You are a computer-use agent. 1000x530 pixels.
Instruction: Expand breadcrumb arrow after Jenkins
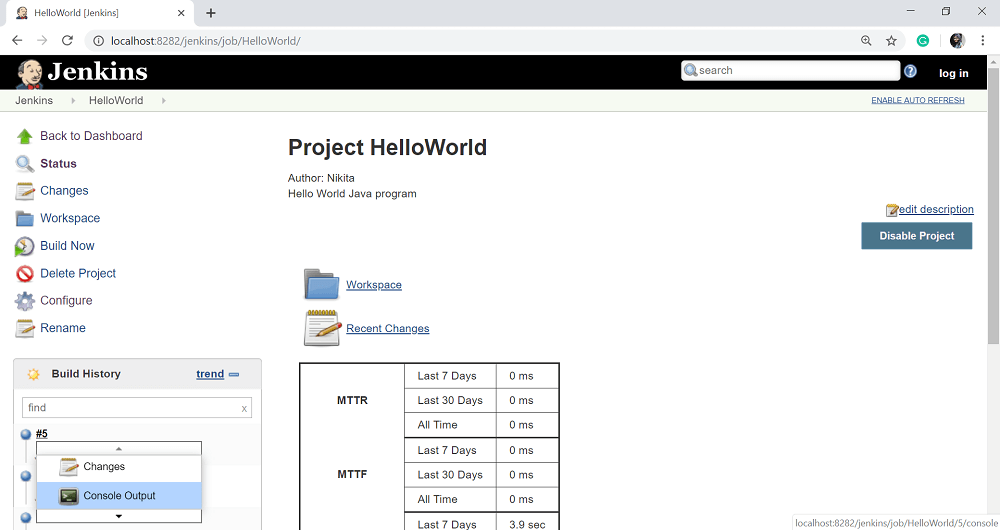point(73,101)
